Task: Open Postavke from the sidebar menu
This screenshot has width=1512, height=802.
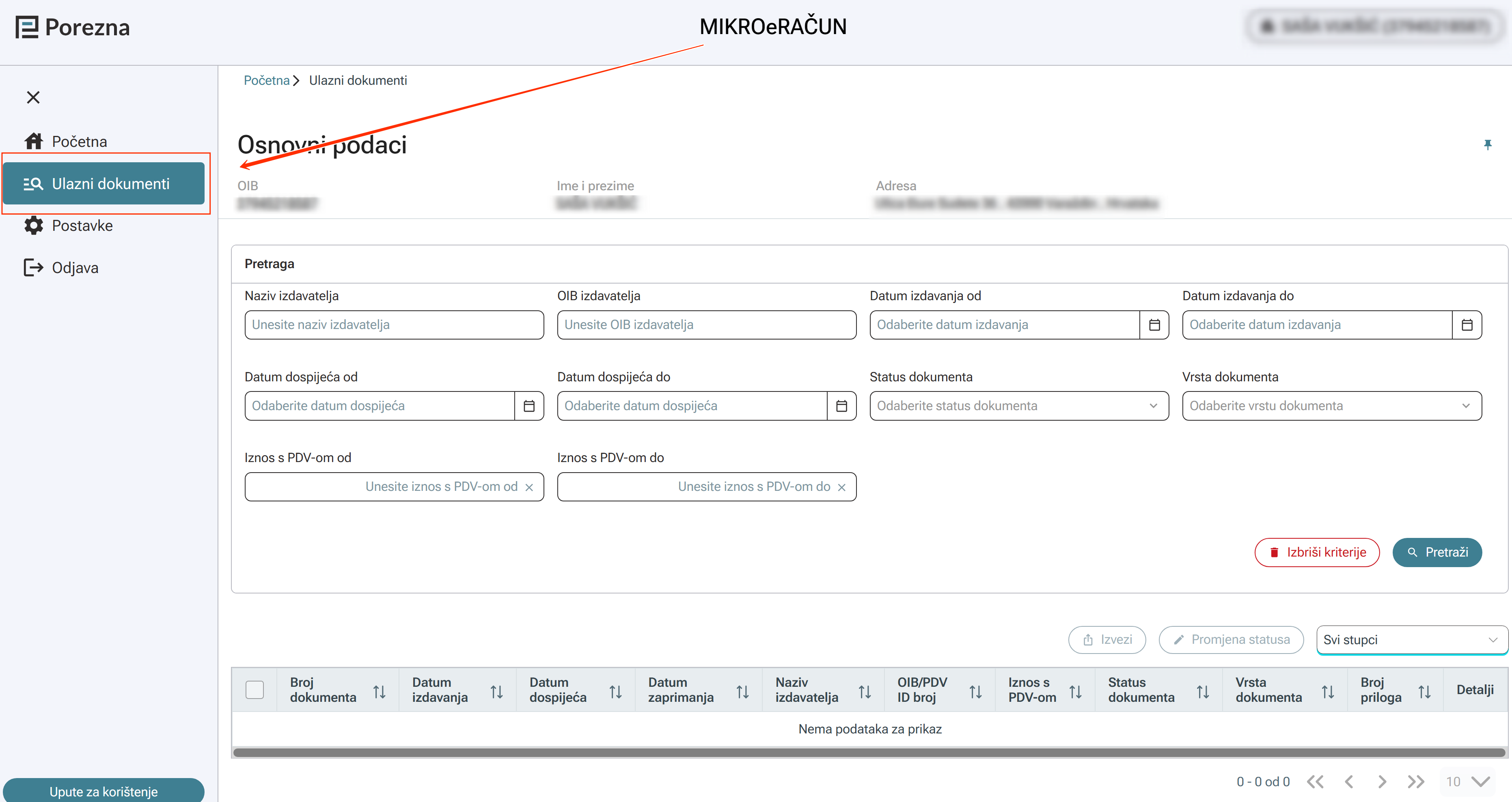Action: click(x=82, y=226)
